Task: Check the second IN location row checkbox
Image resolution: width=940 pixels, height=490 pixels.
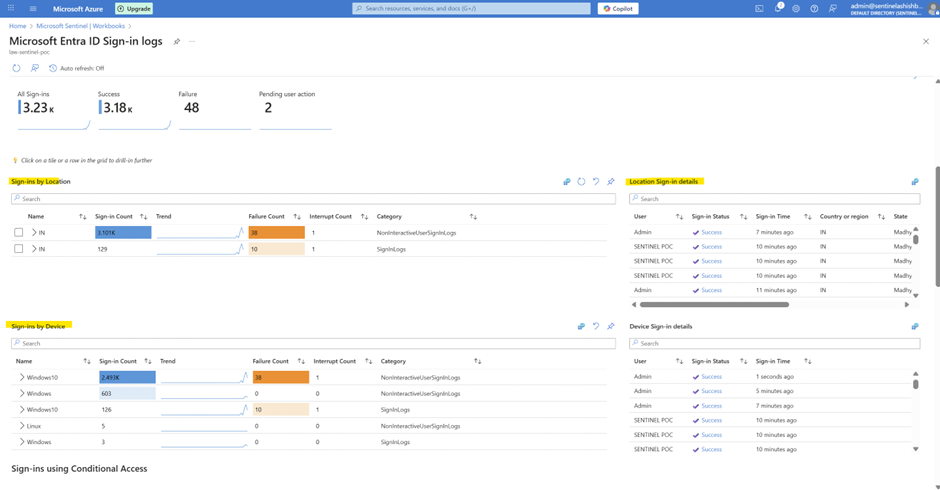Action: tap(19, 249)
